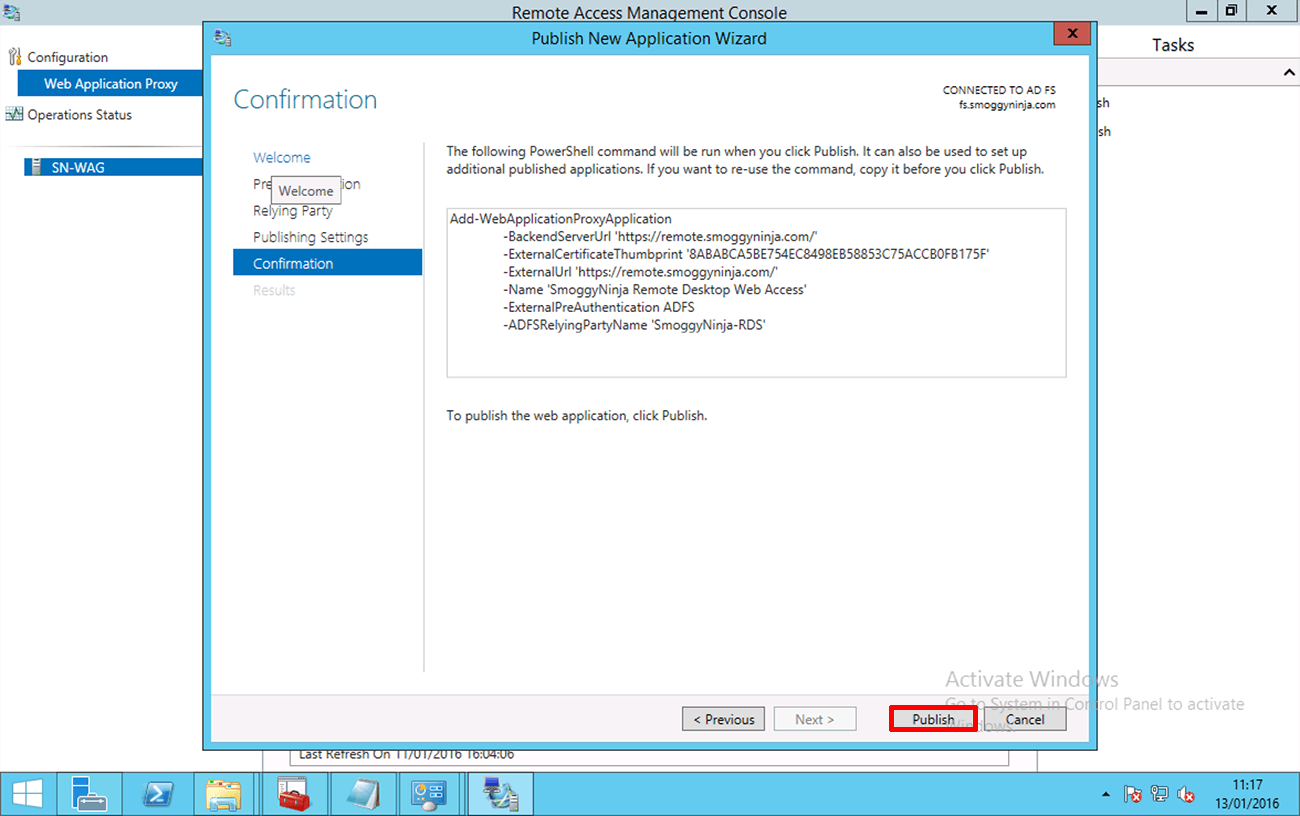Click the Add-WebApplicationProxyApplication command line
Image resolution: width=1300 pixels, height=816 pixels.
click(561, 219)
